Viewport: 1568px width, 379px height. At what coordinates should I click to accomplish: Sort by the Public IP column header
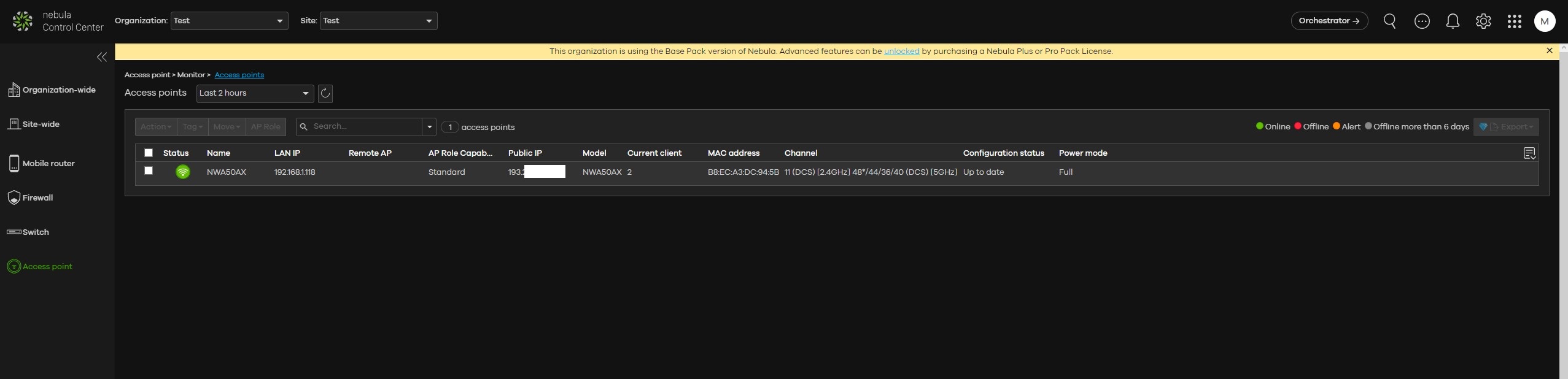[526, 153]
